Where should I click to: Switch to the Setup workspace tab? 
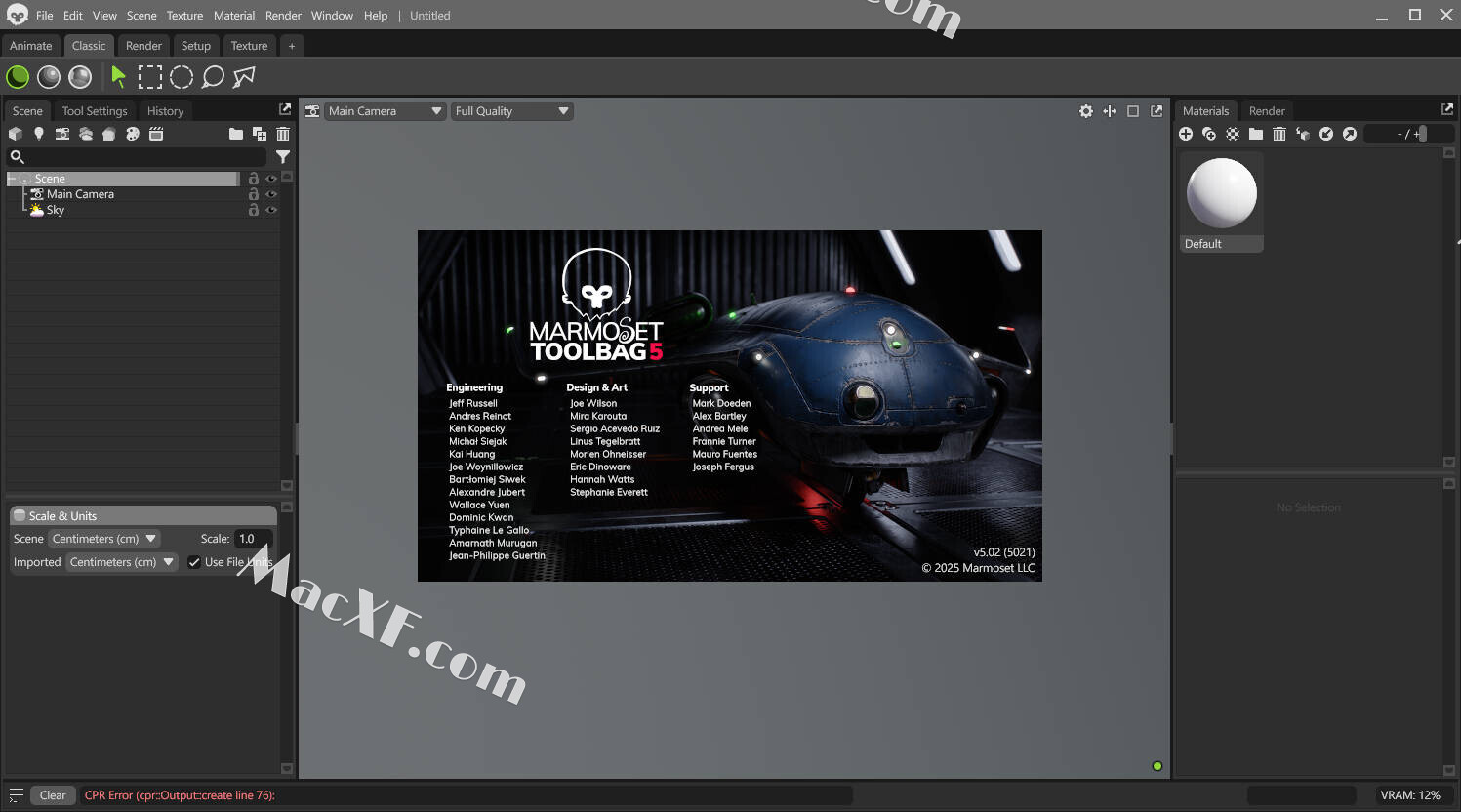click(196, 46)
